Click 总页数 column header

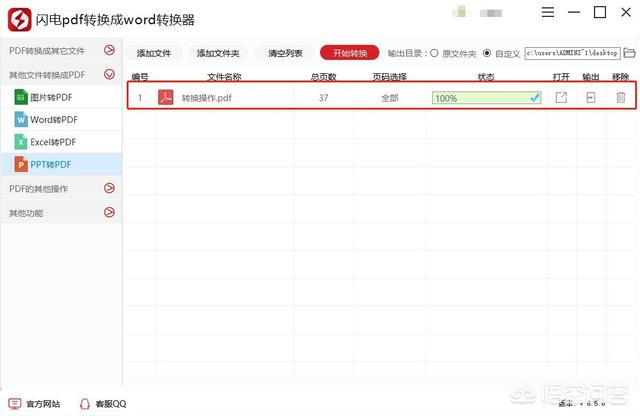coord(324,76)
